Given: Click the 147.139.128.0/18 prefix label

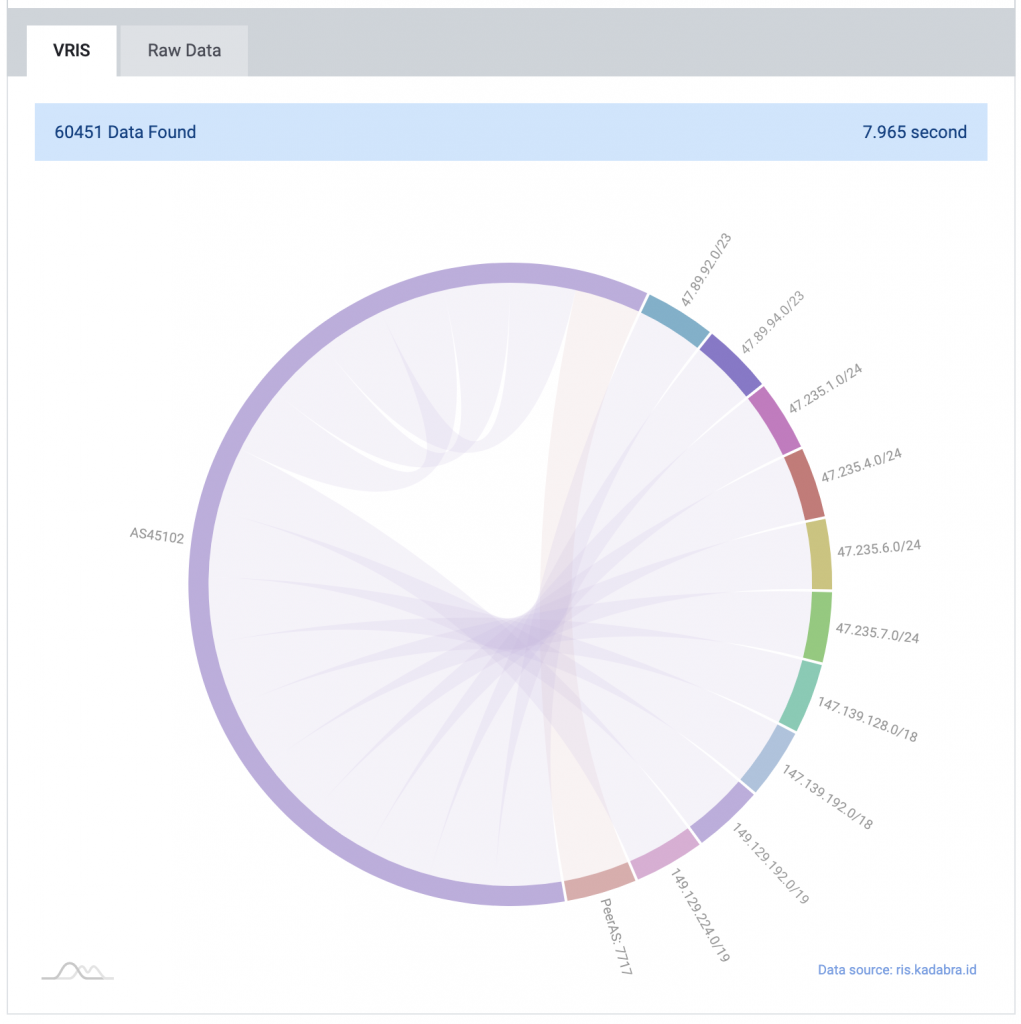Looking at the screenshot, I should click(867, 720).
